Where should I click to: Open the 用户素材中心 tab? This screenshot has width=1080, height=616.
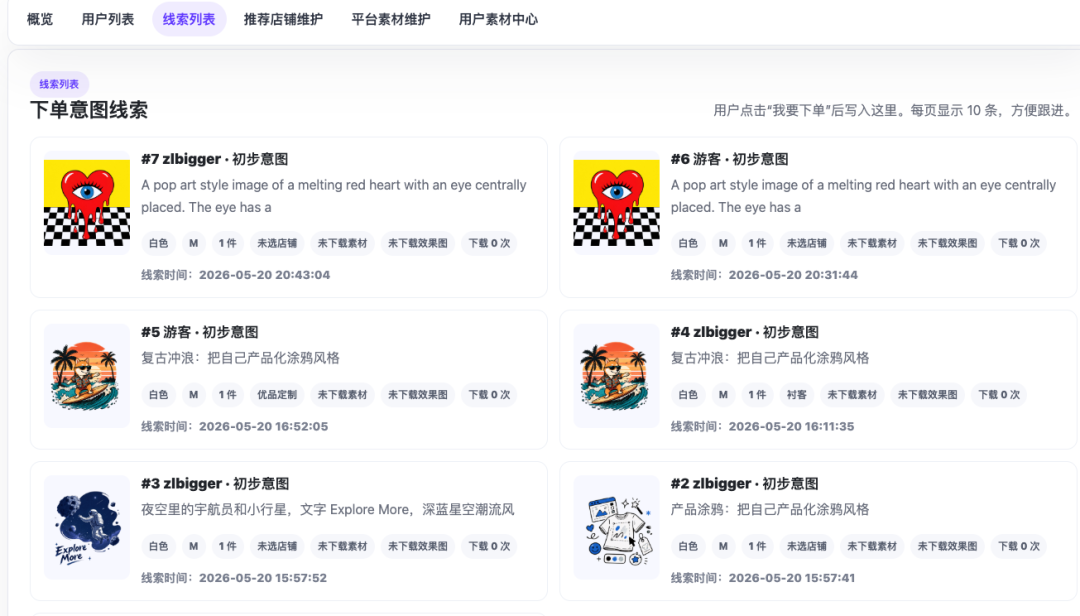(x=498, y=19)
